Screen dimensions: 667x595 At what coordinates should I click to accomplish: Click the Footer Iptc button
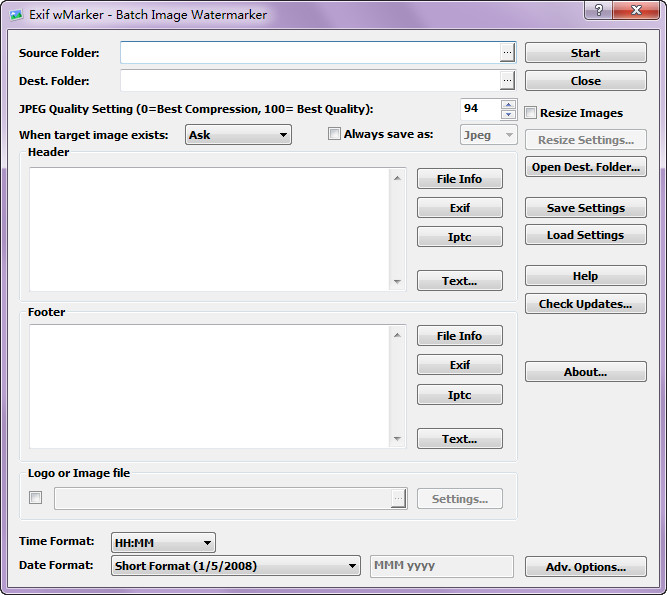(460, 395)
